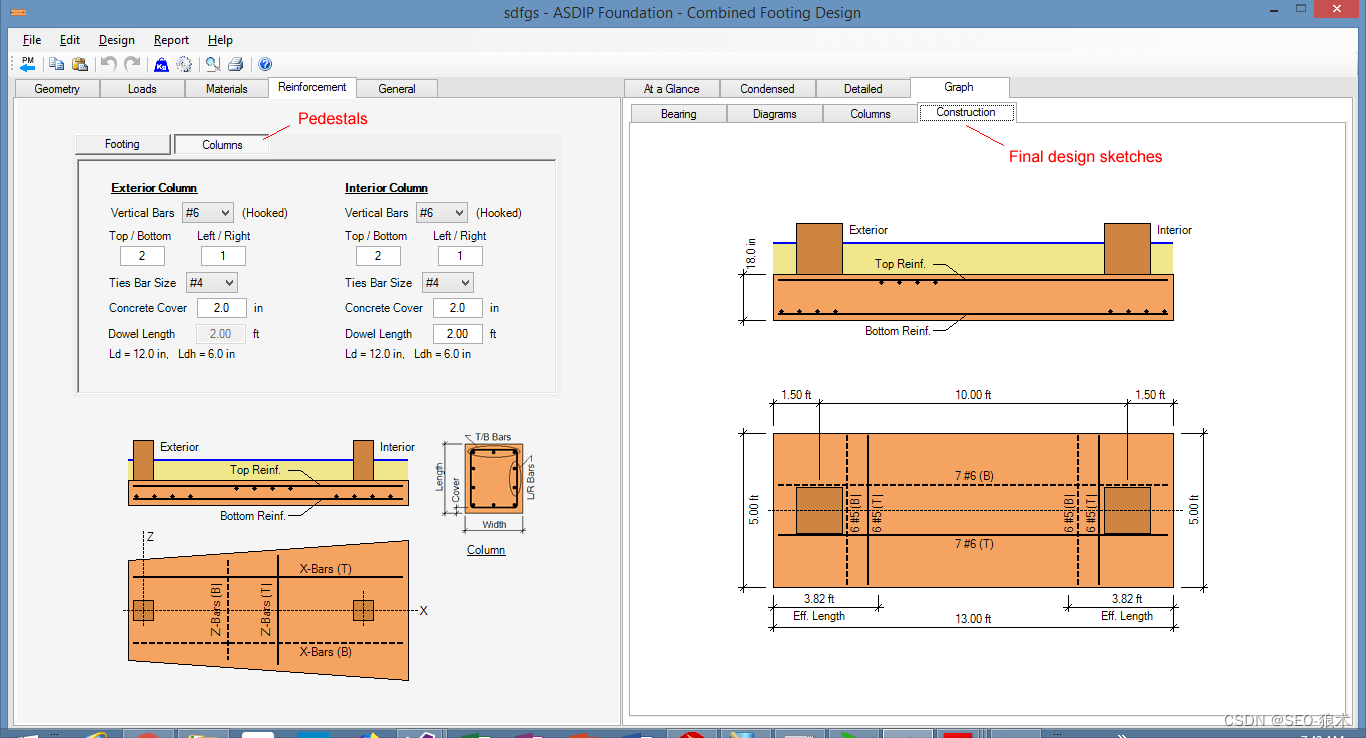Open Help via the question mark icon

click(265, 64)
